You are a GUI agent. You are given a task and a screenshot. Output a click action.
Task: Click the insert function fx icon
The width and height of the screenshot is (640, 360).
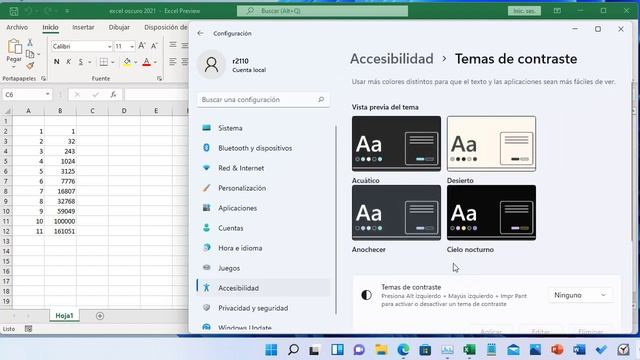click(x=113, y=94)
